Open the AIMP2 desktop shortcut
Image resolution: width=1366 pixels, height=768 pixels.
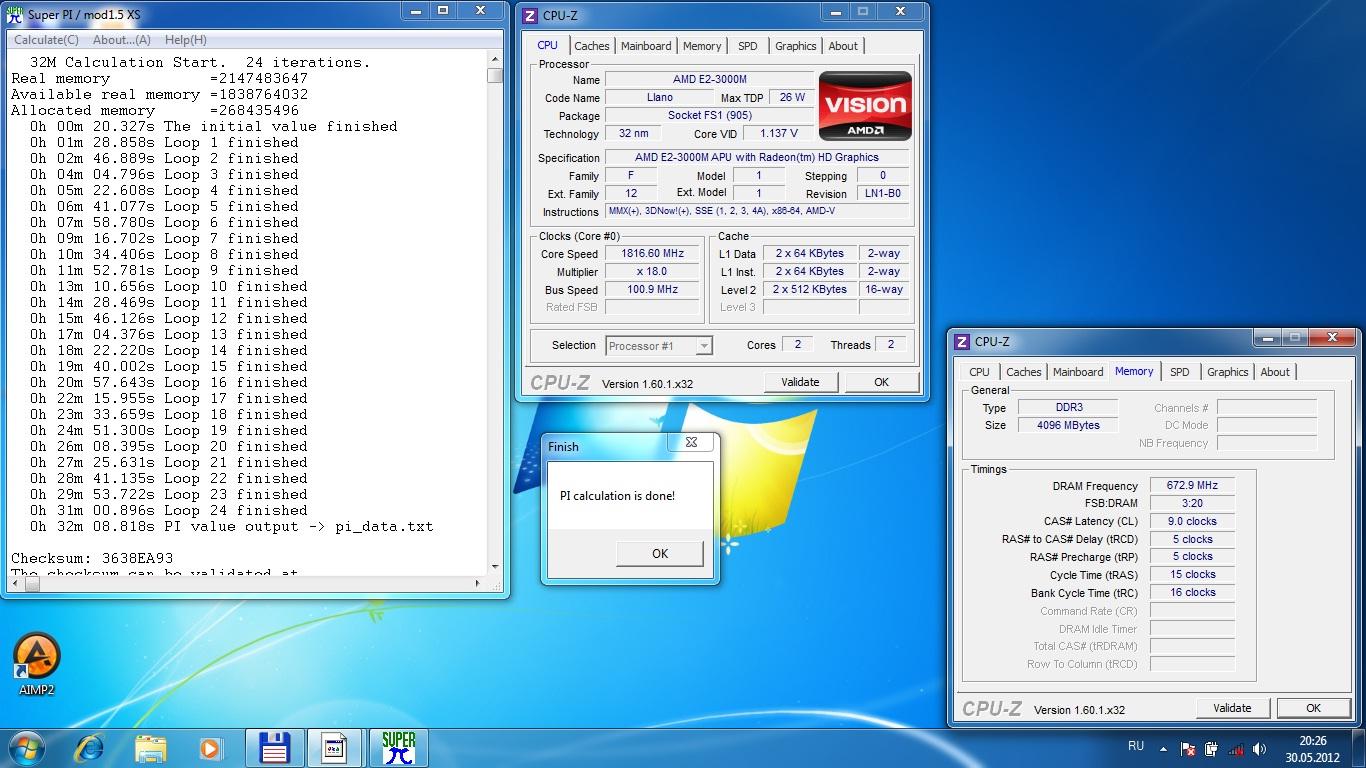click(x=37, y=665)
